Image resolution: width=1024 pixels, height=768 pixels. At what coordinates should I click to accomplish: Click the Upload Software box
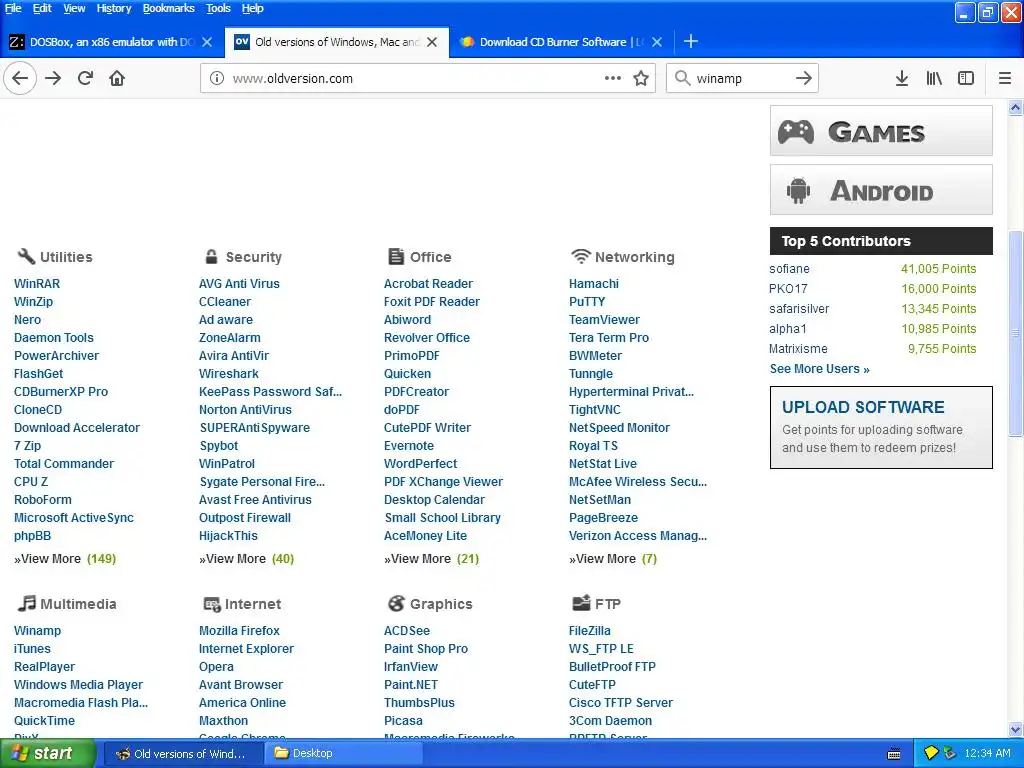click(881, 427)
